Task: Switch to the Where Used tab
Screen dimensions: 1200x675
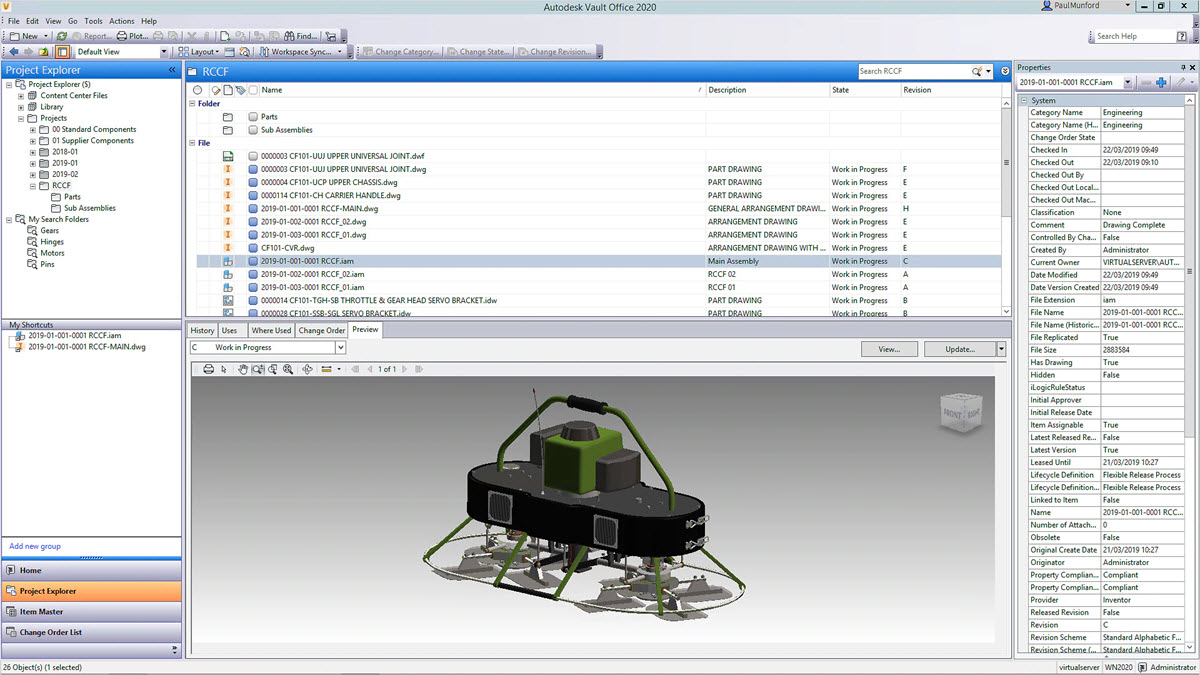Action: [x=271, y=330]
